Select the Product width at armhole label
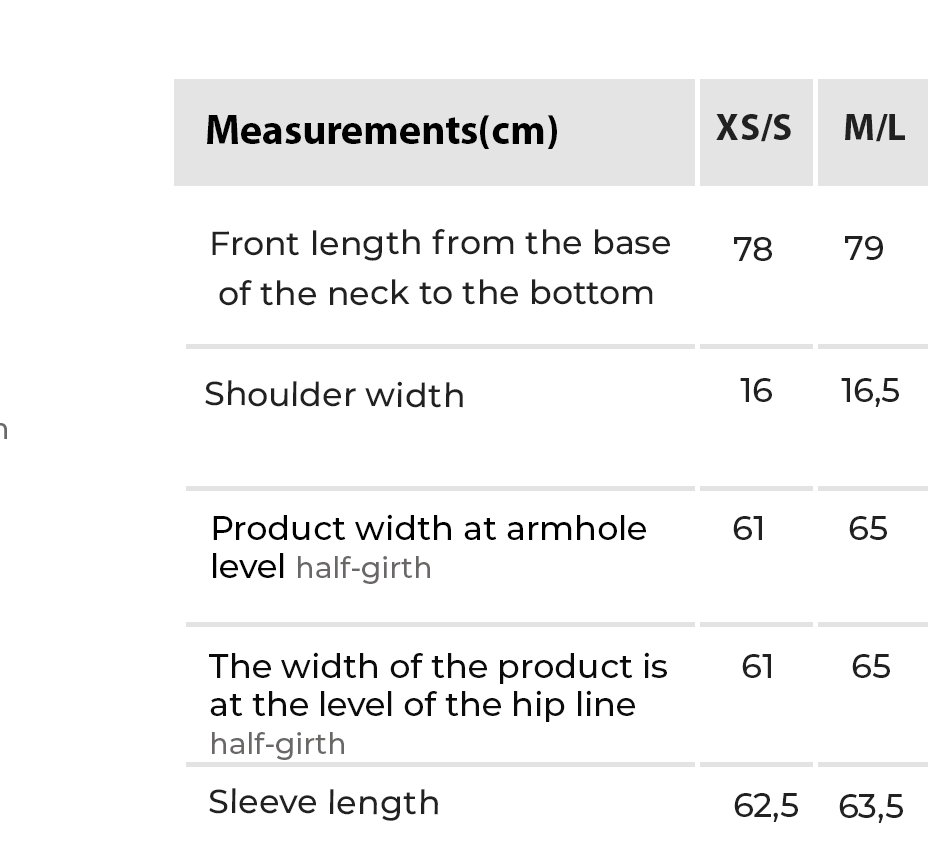Screen dimensions: 931x857 click(x=429, y=528)
